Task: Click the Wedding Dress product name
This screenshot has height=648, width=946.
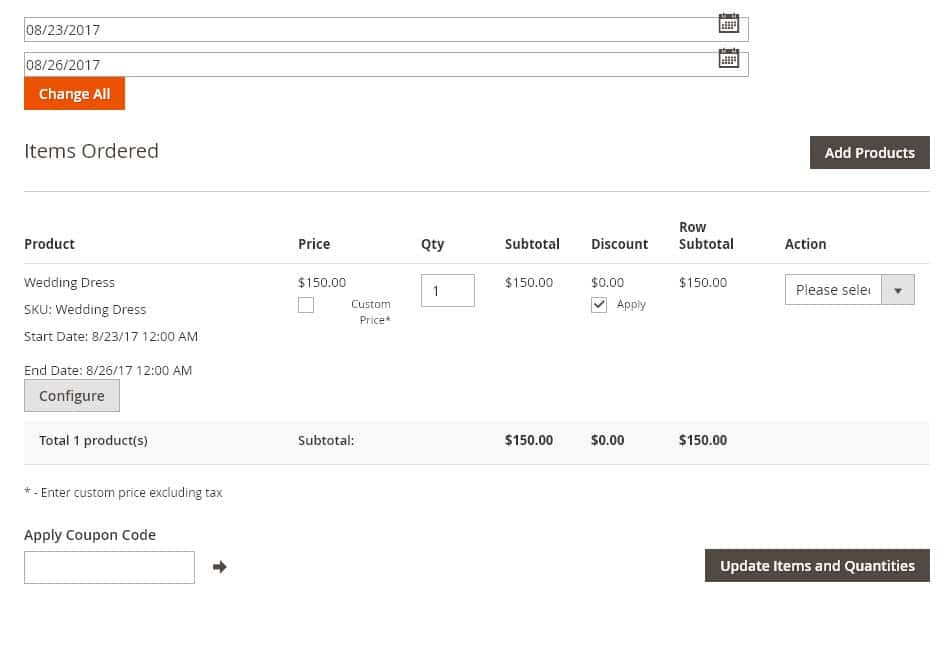Action: (69, 282)
